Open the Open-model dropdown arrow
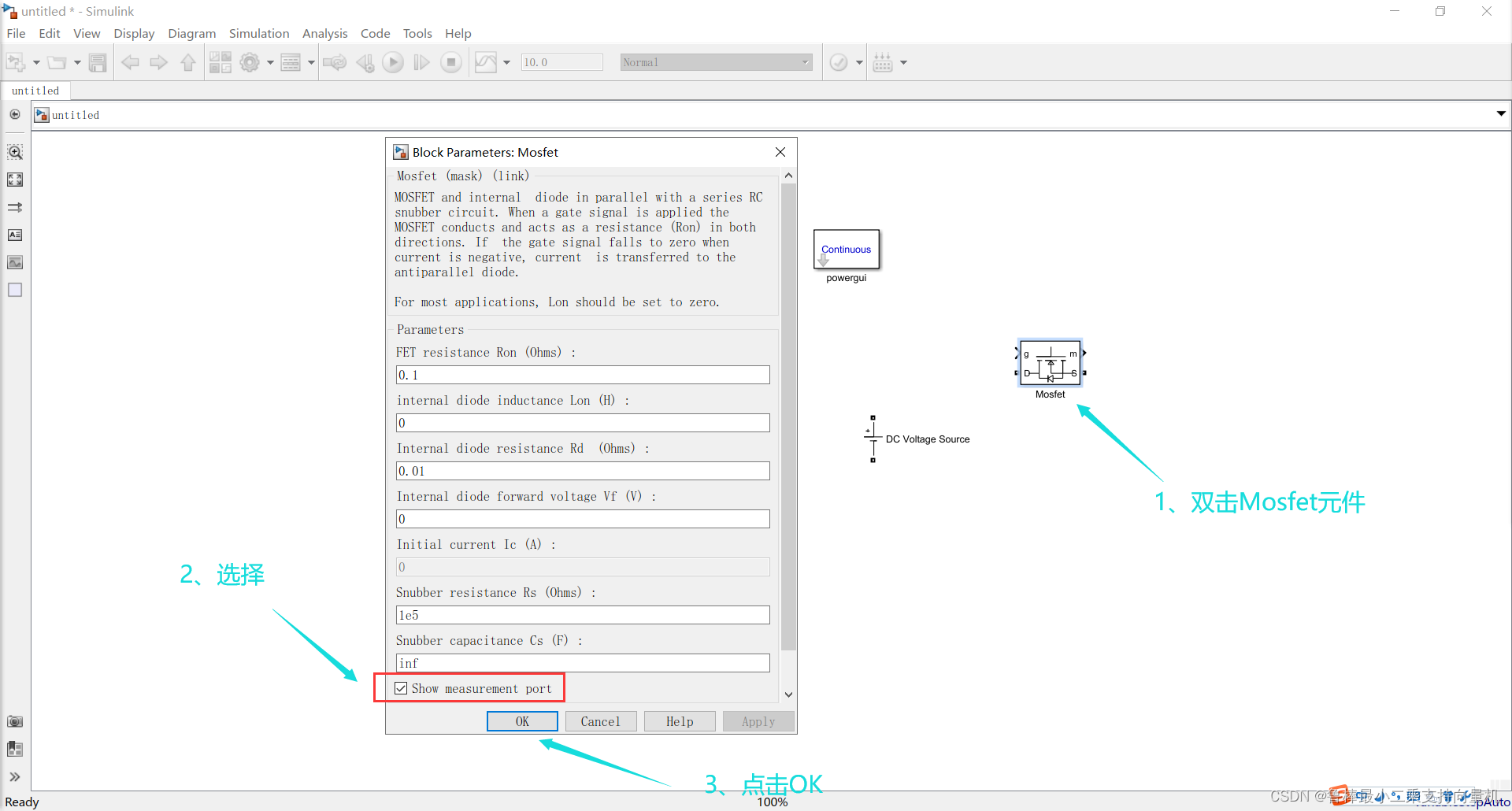 coord(77,62)
